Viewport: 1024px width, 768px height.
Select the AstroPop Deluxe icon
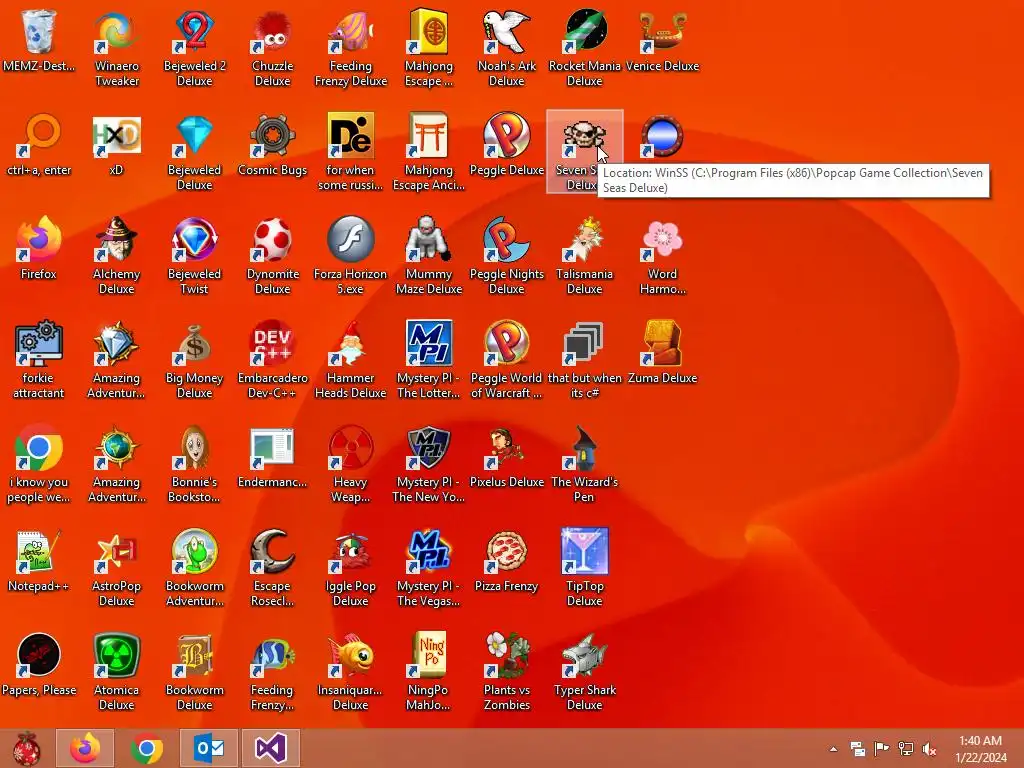tap(116, 551)
